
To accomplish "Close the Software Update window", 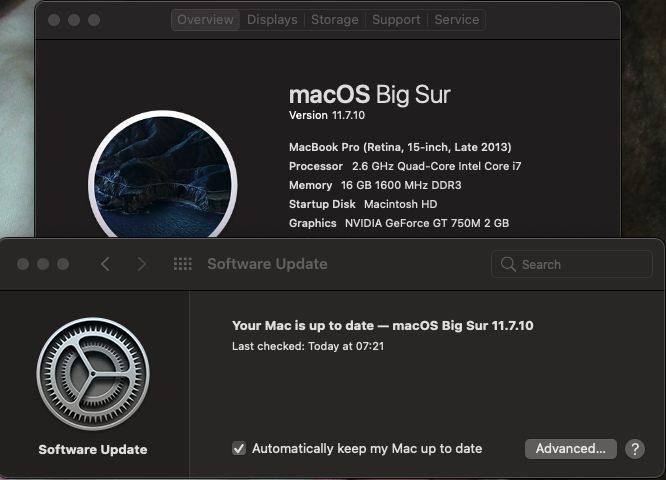I will [x=23, y=264].
